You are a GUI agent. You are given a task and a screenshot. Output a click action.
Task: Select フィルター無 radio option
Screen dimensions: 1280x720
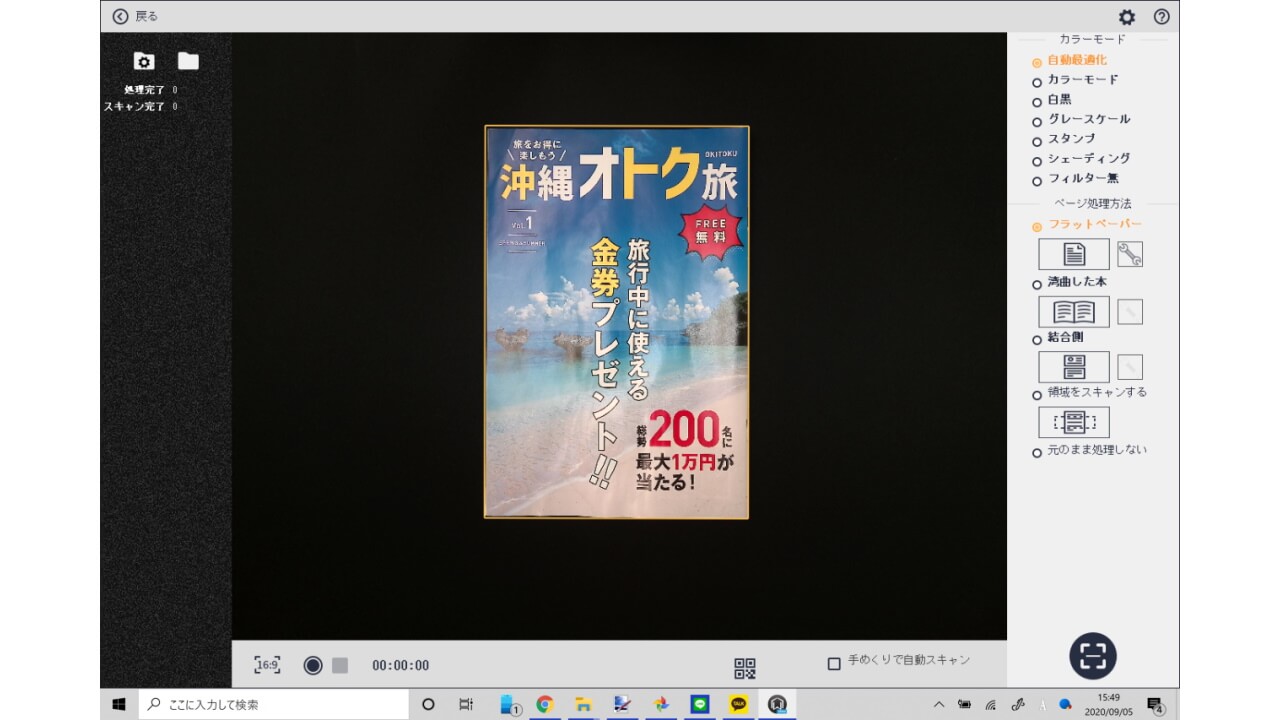(1037, 180)
